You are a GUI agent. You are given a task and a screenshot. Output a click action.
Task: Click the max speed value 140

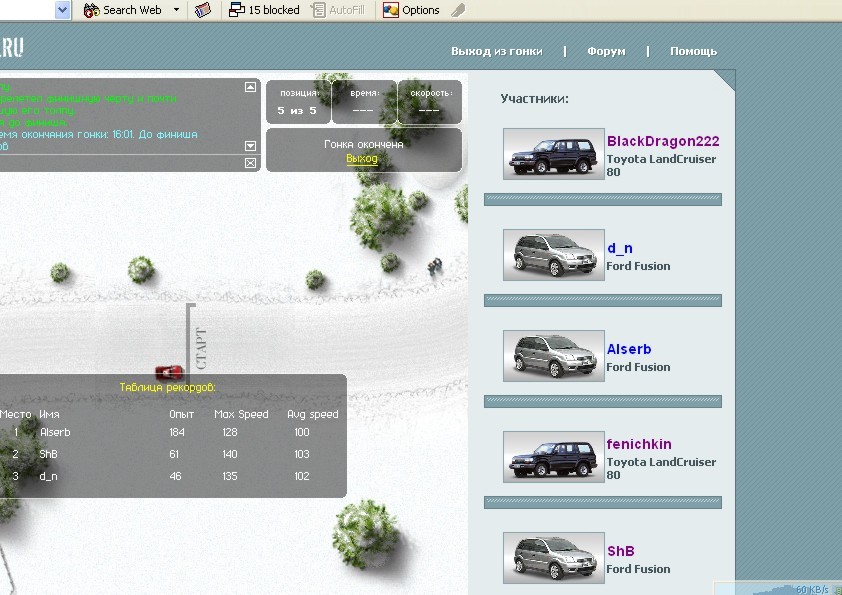tap(230, 454)
